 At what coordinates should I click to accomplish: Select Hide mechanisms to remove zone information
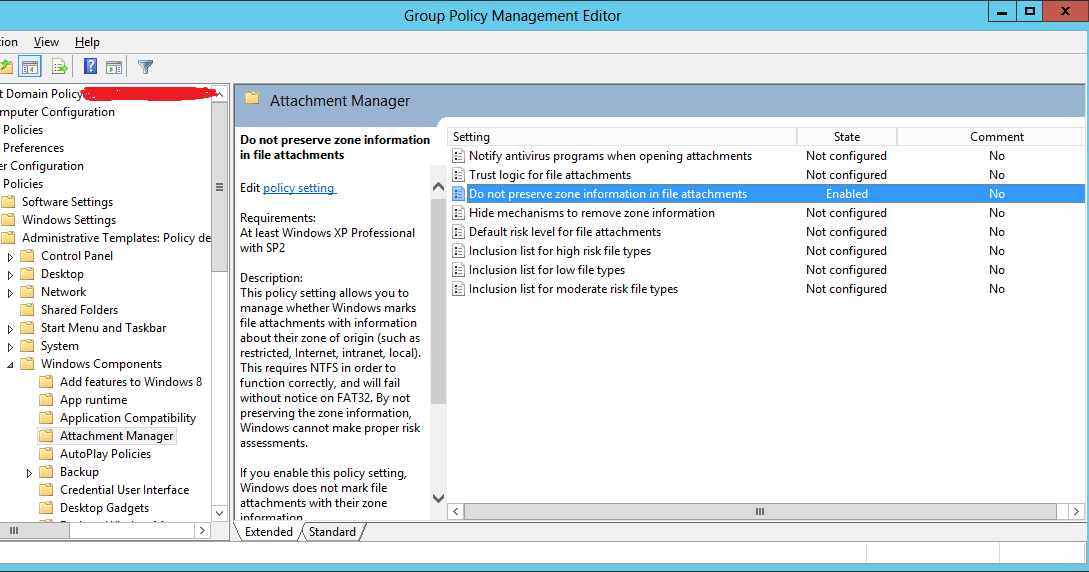[592, 213]
